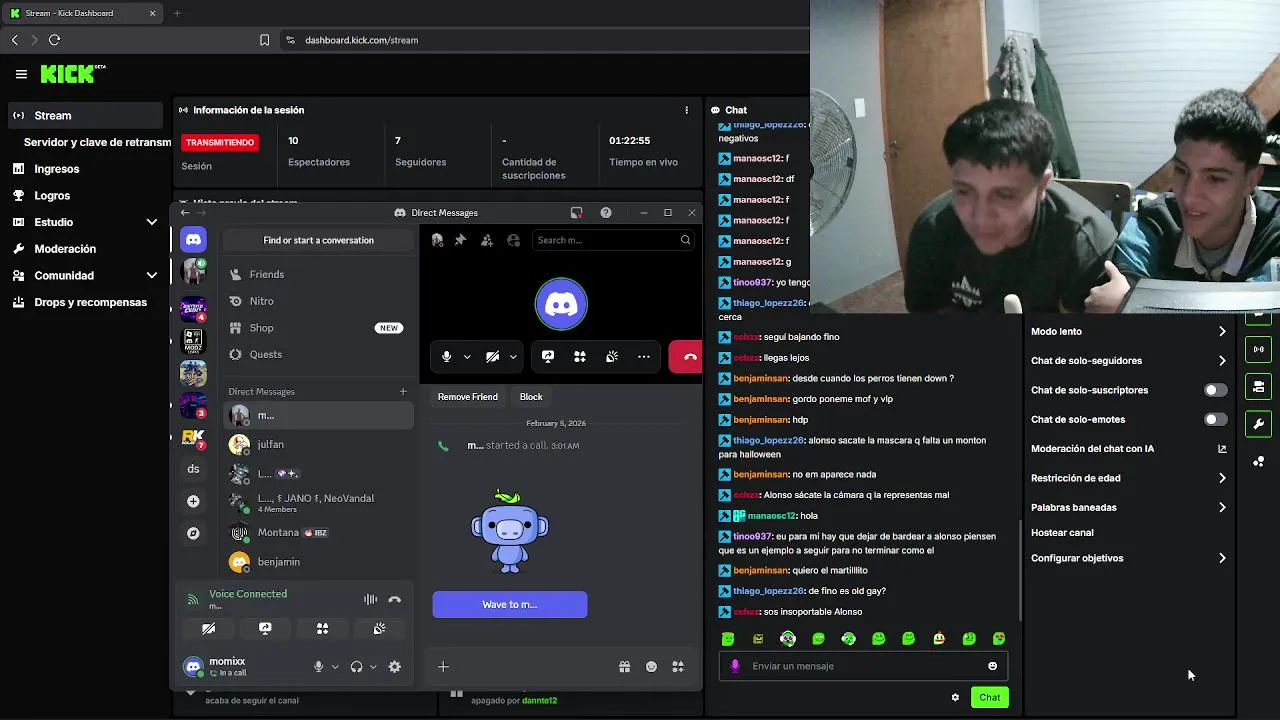Click the wrench tool icon in Kick sidebar
Viewport: 1280px width, 720px height.
1258,424
